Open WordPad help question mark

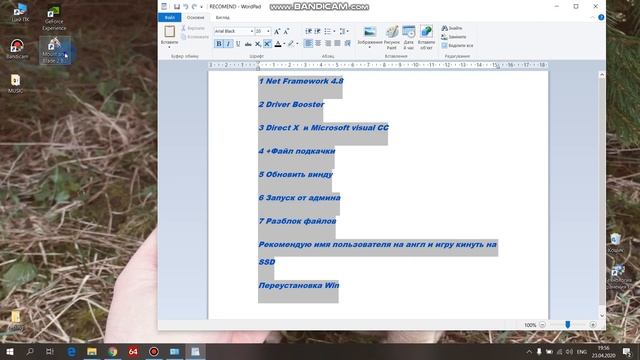point(601,18)
